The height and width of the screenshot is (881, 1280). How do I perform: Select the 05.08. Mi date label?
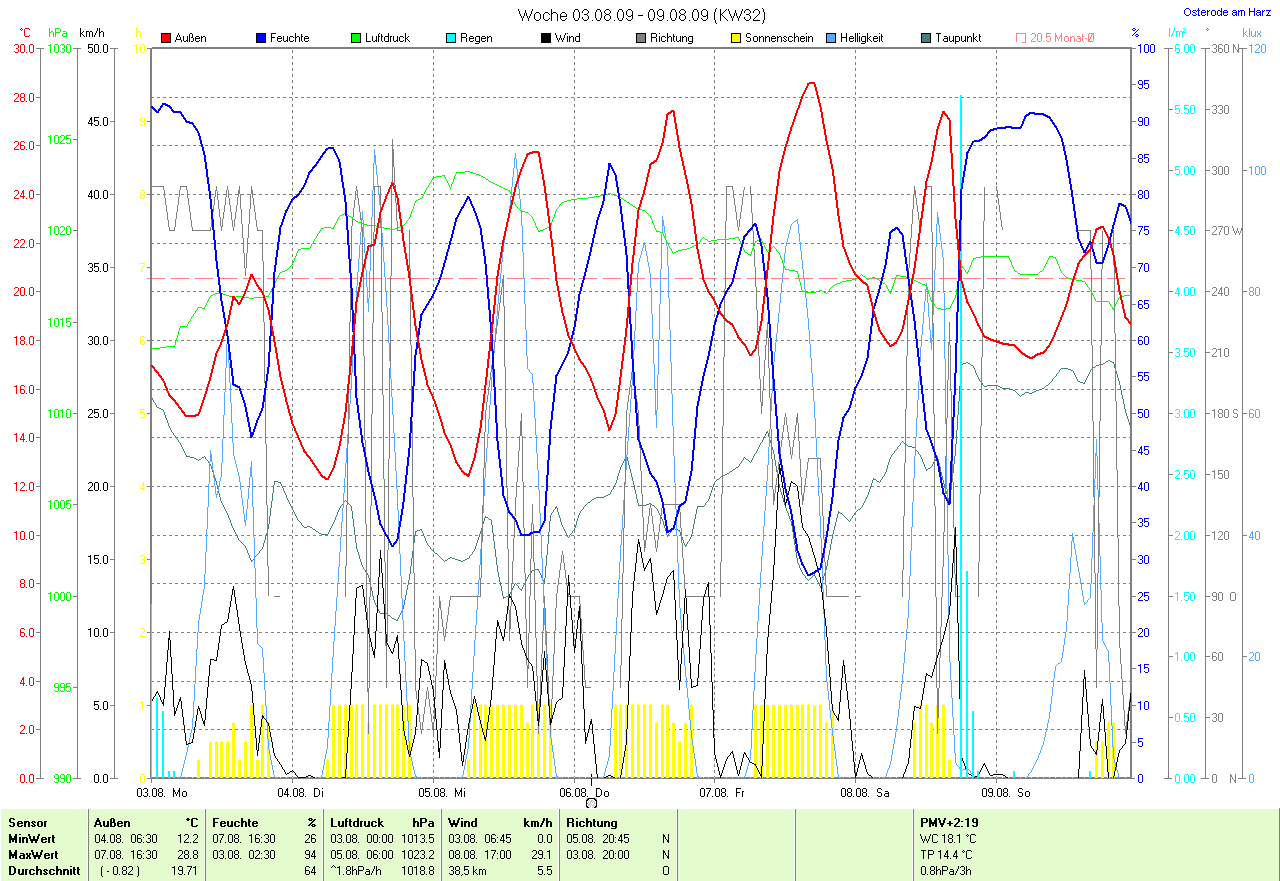coord(442,792)
